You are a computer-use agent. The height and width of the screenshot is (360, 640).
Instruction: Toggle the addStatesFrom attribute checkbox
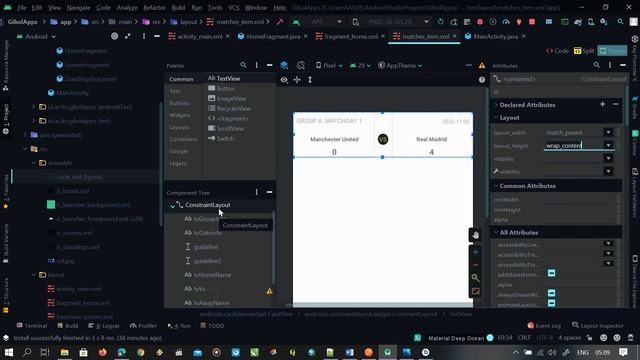tap(551, 273)
